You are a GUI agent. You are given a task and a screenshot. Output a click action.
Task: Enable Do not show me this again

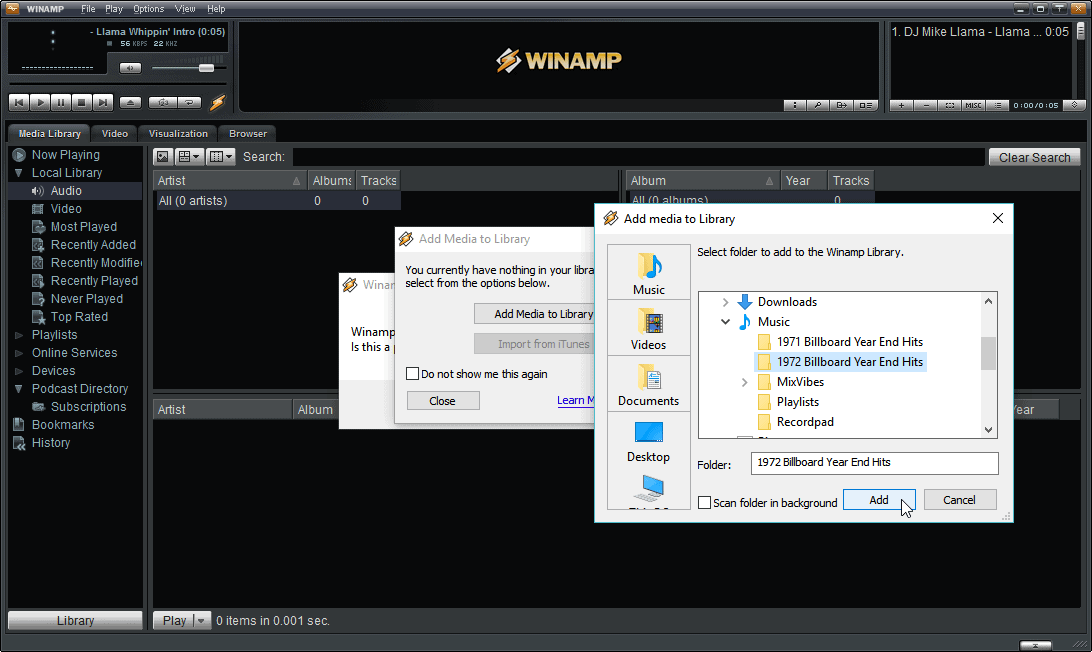point(413,373)
